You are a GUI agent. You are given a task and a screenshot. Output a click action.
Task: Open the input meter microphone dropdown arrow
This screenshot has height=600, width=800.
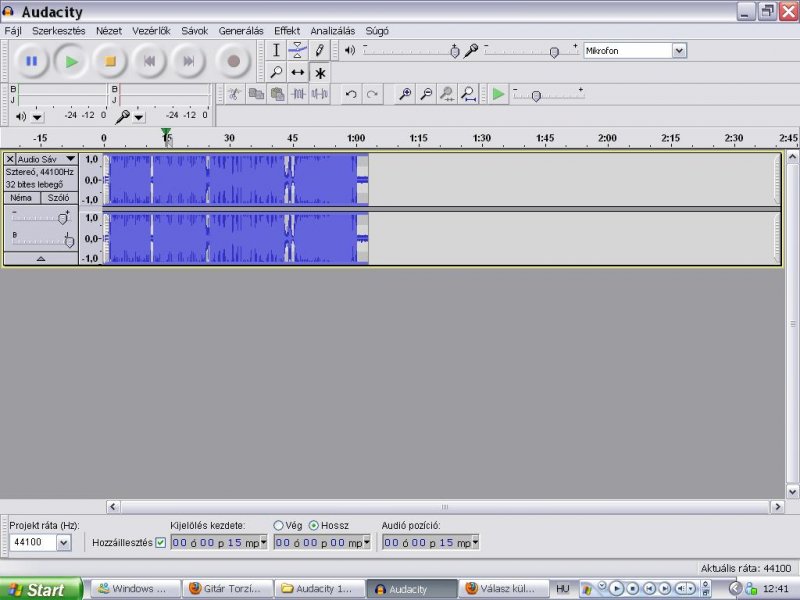point(139,117)
